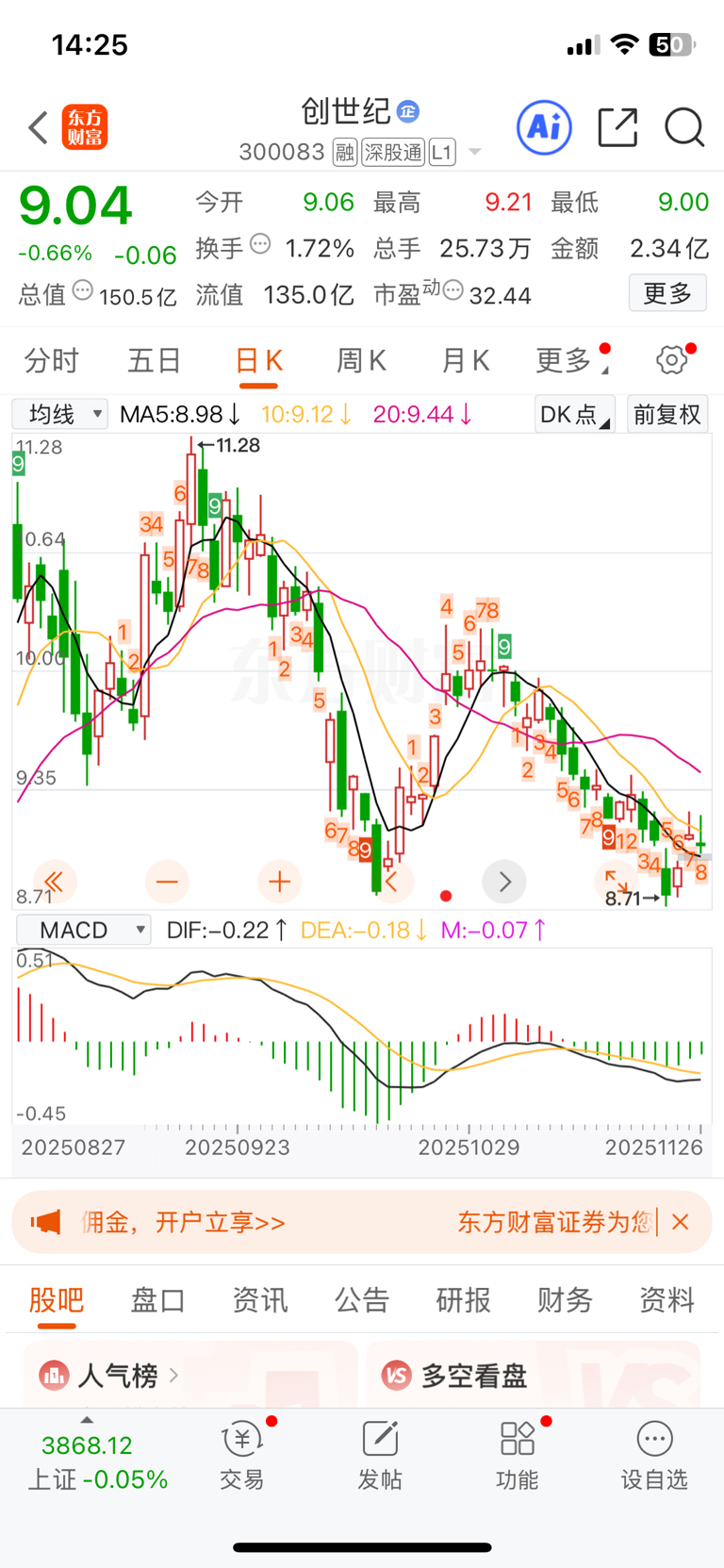The image size is (724, 1568).
Task: Tap the info icon next to 换手
Action: 260,245
